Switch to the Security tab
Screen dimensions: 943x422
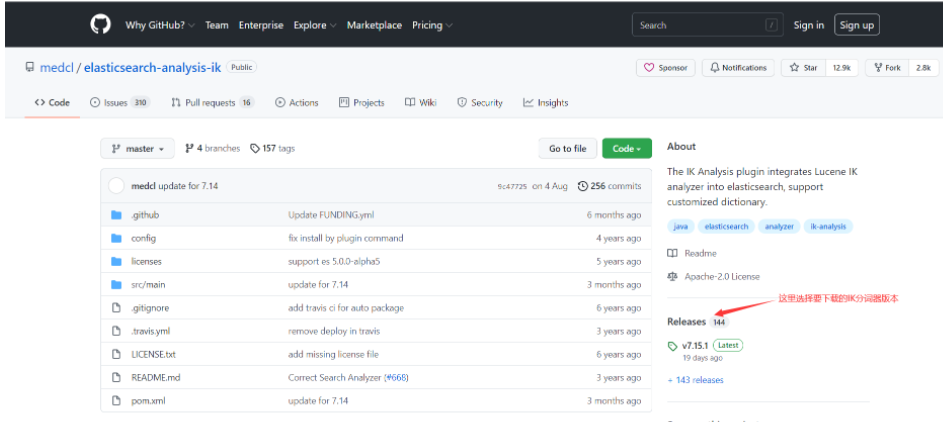480,103
